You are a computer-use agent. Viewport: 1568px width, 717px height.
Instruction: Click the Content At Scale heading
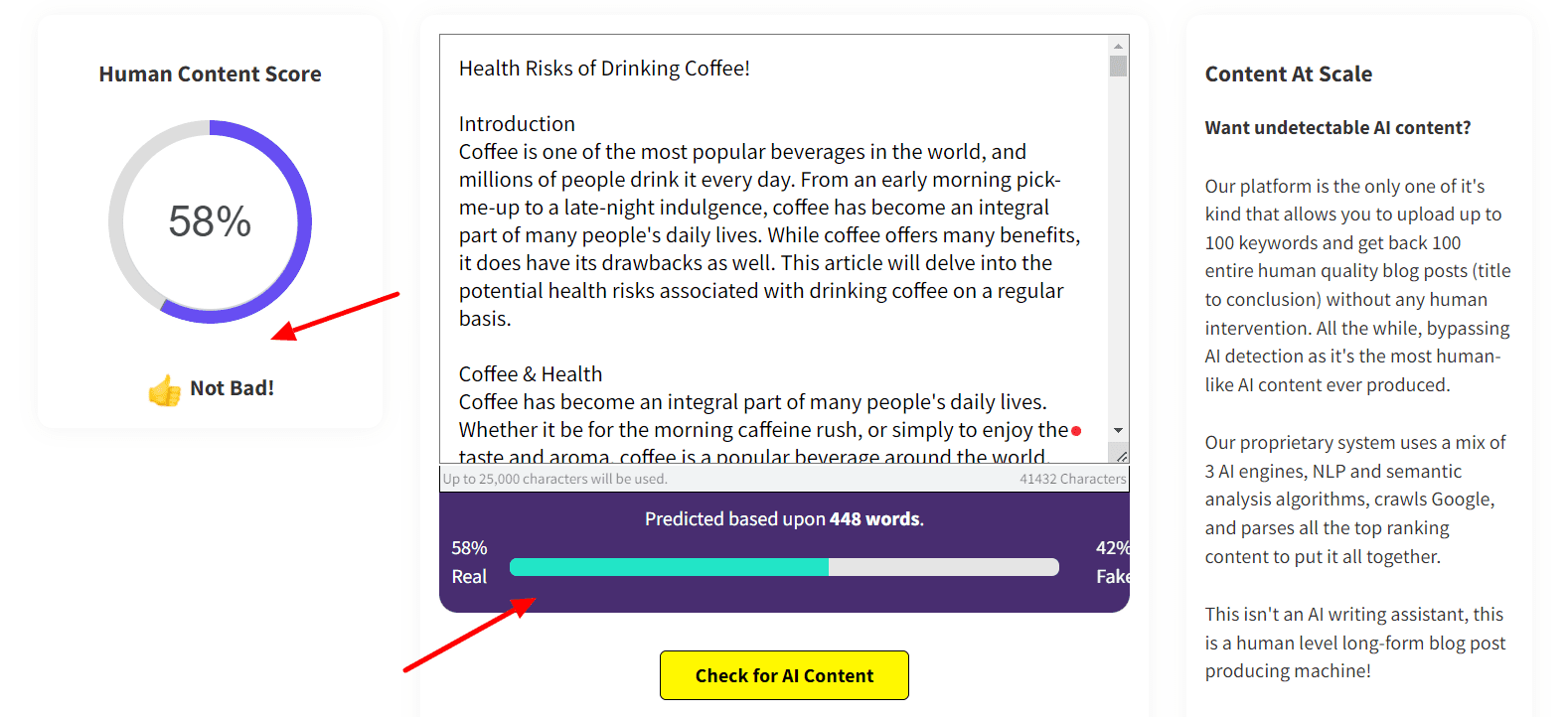[1288, 74]
